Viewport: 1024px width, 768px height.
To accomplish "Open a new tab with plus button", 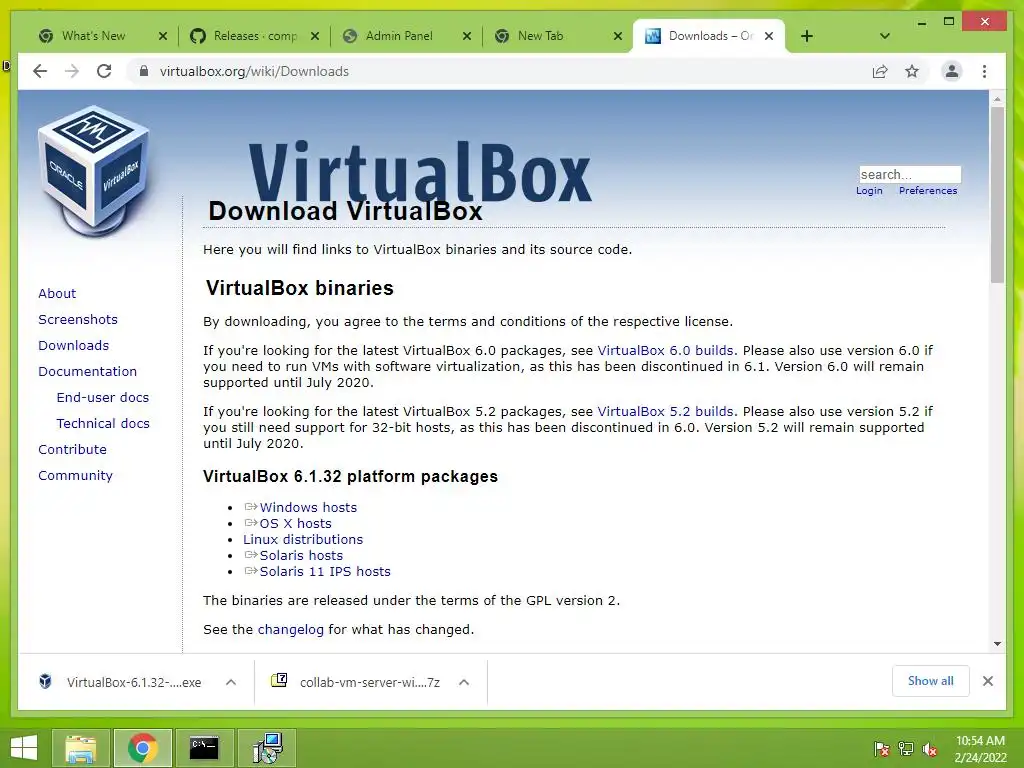I will click(807, 36).
